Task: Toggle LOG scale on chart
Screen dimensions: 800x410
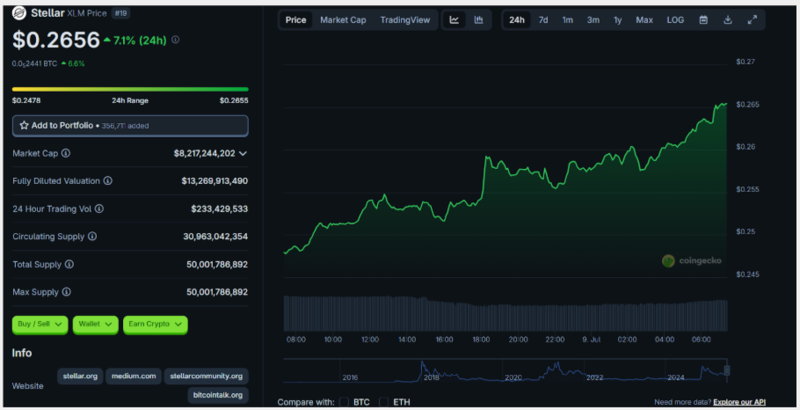Action: [x=675, y=20]
